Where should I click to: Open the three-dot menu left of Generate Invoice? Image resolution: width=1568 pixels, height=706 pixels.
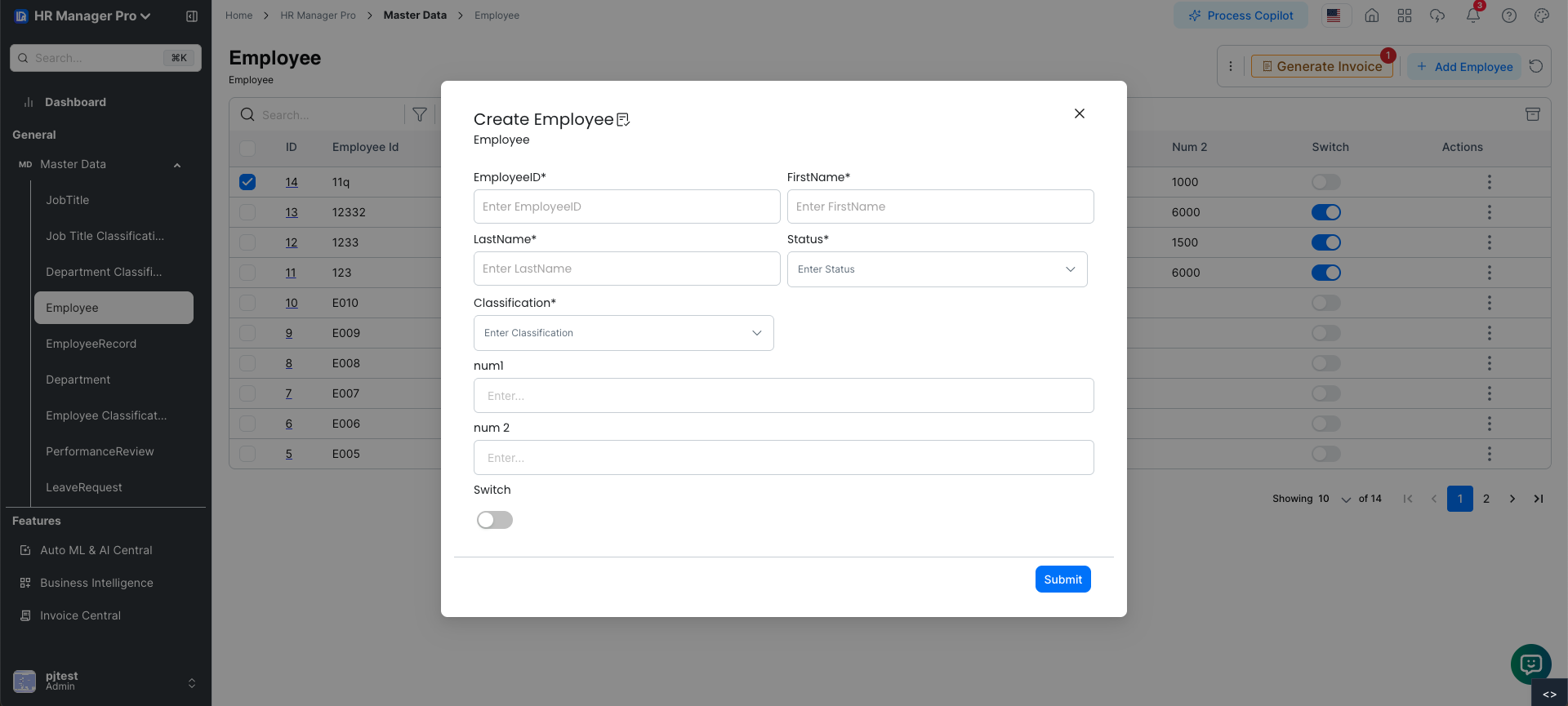[1231, 66]
